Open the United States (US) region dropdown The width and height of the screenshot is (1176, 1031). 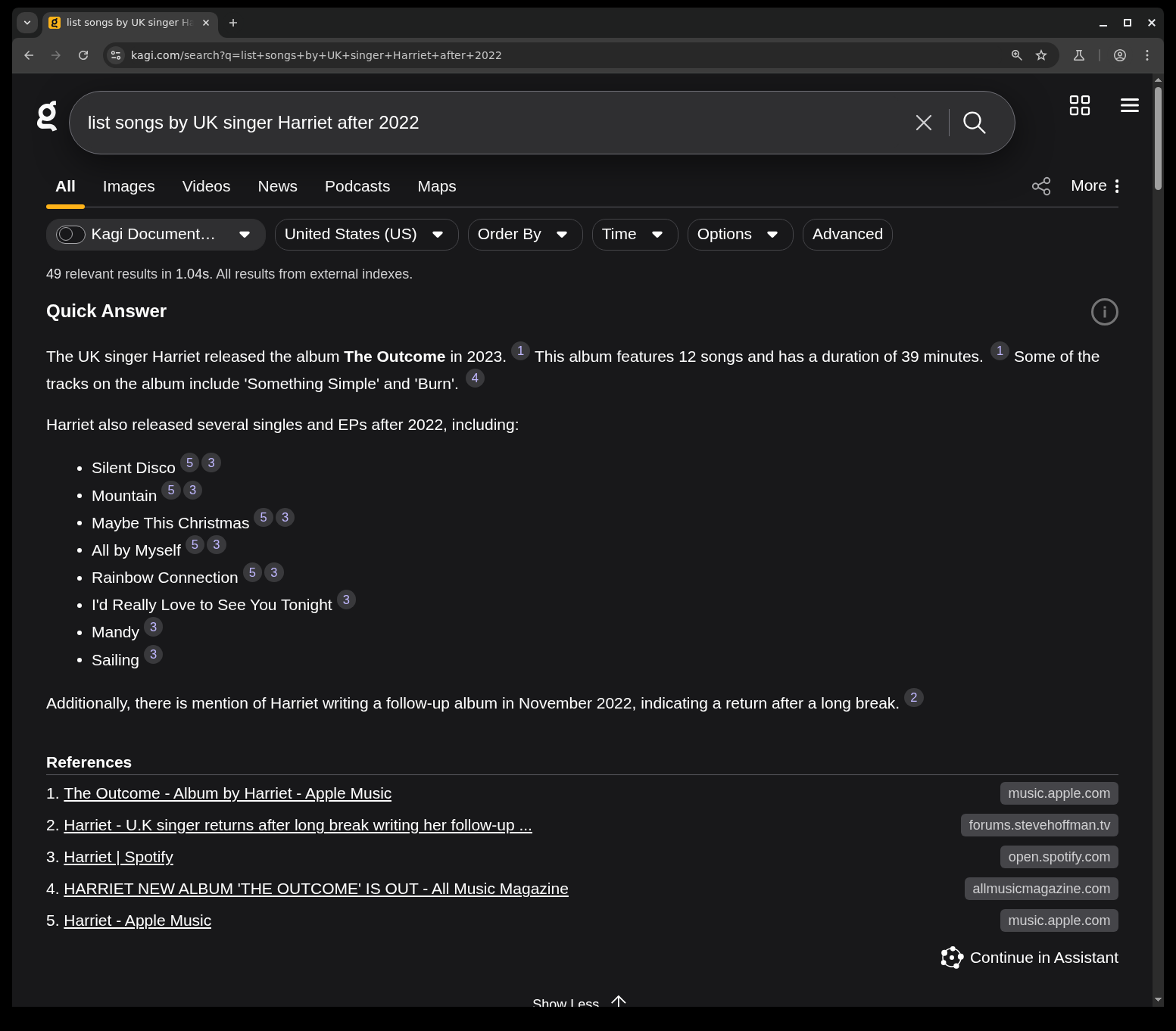pyautogui.click(x=367, y=235)
